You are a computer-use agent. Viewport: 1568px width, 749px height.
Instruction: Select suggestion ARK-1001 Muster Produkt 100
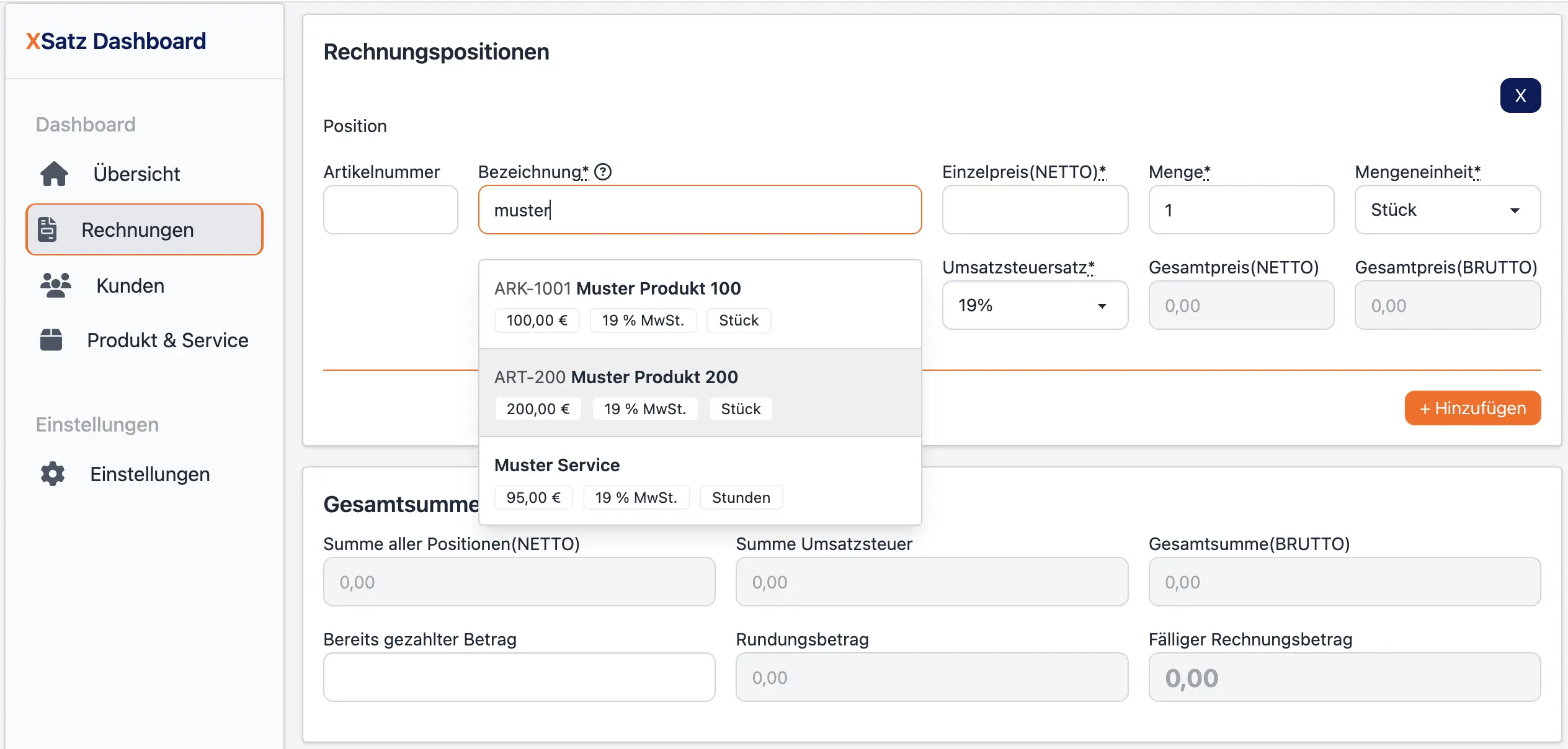tap(700, 303)
